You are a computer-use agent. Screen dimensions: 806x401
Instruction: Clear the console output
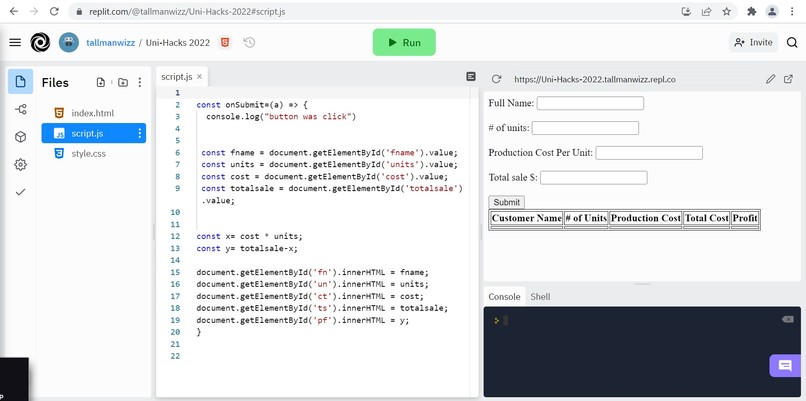pos(787,319)
